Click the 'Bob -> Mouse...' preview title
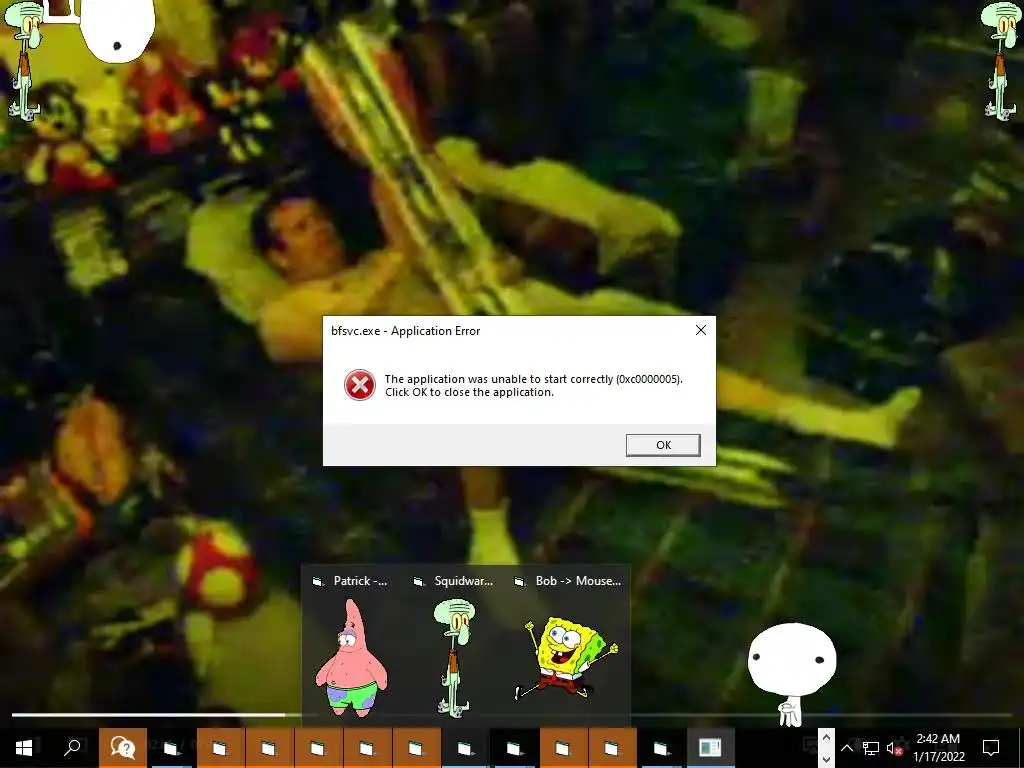 point(578,581)
